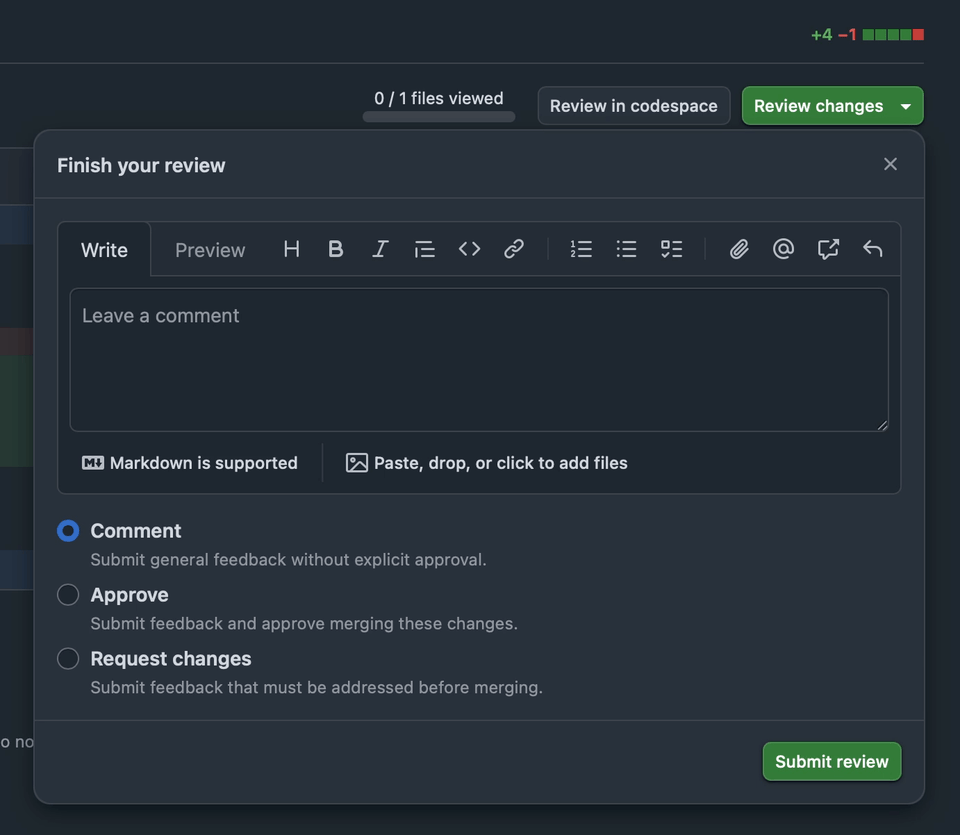This screenshot has width=960, height=835.
Task: Insert a quote block
Action: [x=424, y=249]
